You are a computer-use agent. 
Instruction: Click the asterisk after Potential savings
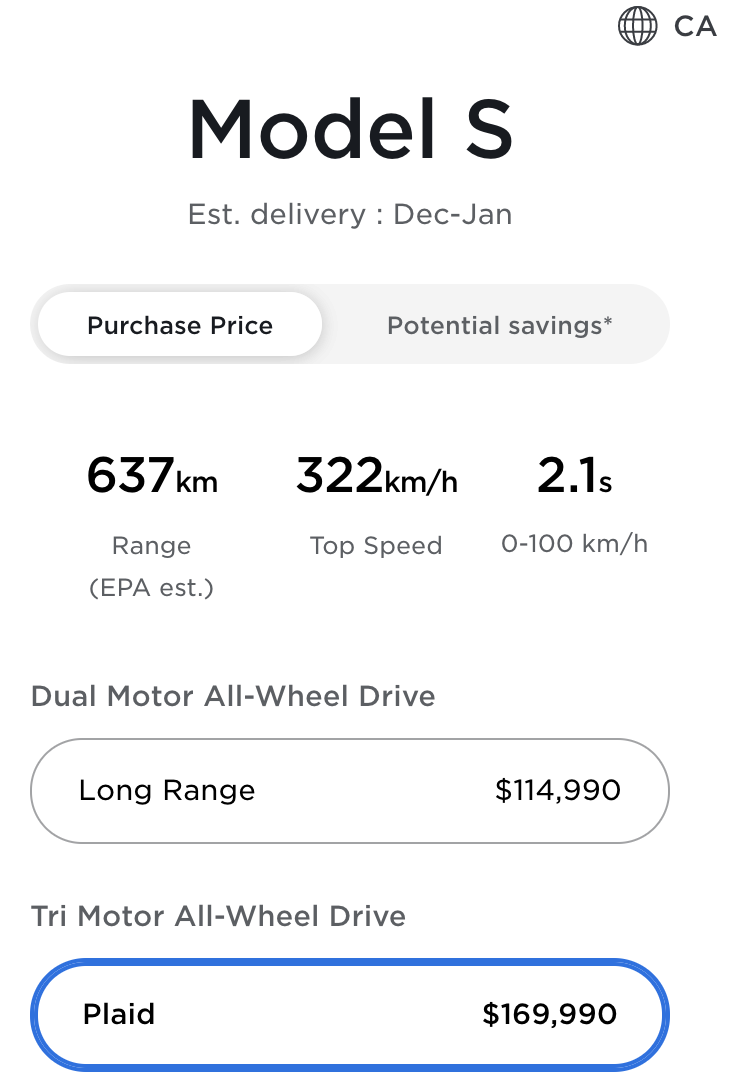608,321
